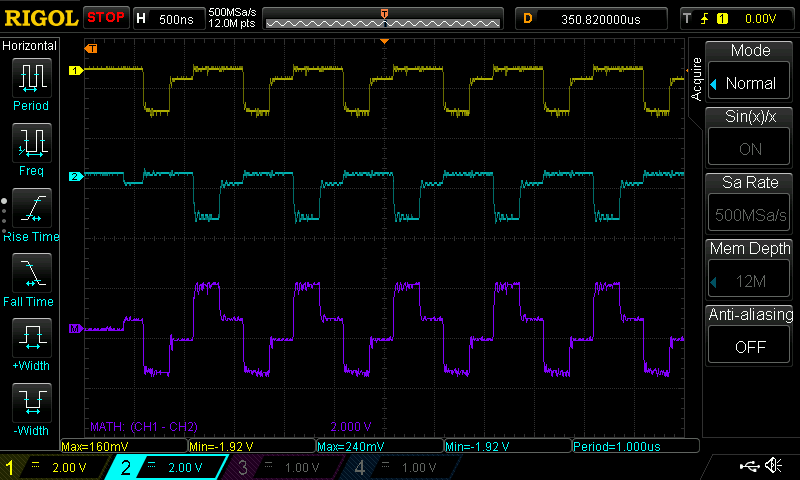
Task: Select the Fall Time measurement icon
Action: (31, 274)
